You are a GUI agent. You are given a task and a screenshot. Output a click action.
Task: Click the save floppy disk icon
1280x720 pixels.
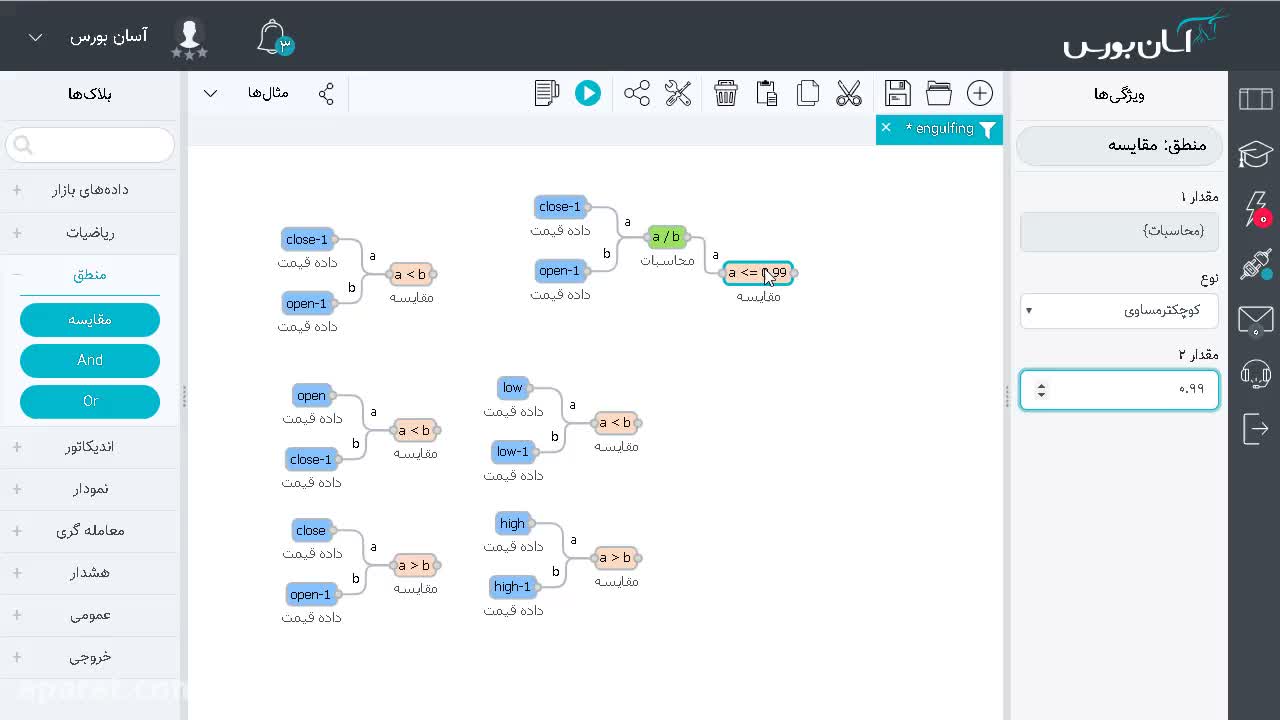[898, 93]
